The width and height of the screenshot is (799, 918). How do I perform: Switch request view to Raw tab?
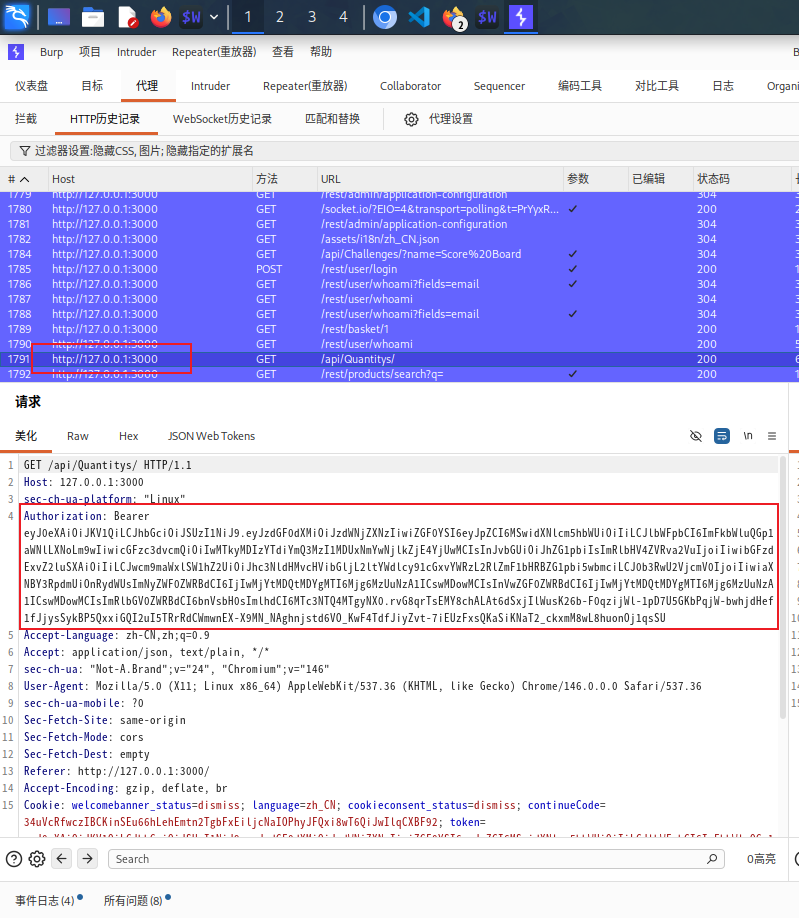tap(77, 436)
